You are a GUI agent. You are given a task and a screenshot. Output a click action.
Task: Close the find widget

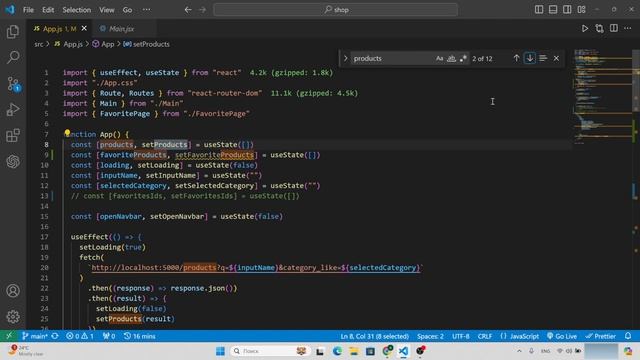(x=556, y=58)
